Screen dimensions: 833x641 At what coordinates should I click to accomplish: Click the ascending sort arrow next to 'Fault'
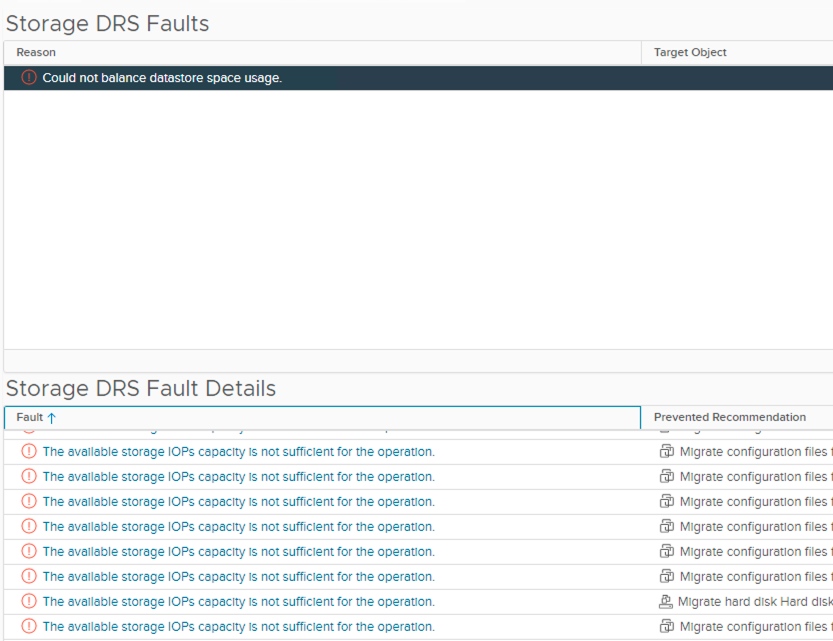49,417
